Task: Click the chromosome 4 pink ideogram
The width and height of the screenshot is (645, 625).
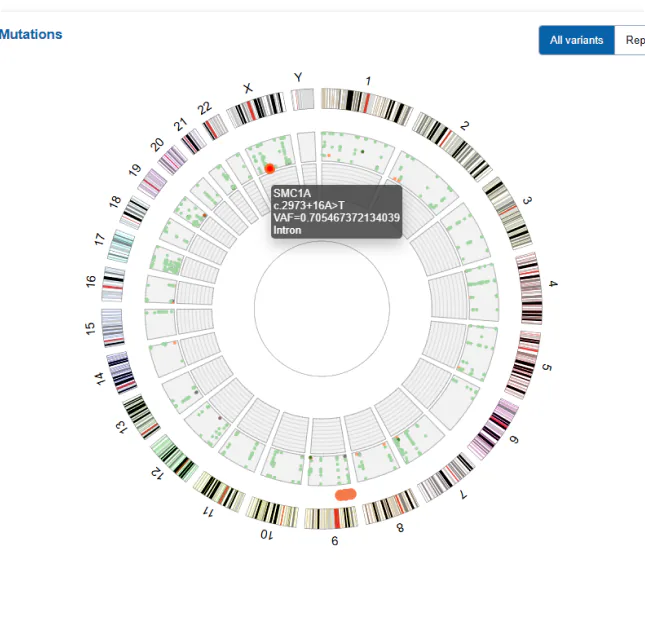Action: 529,288
